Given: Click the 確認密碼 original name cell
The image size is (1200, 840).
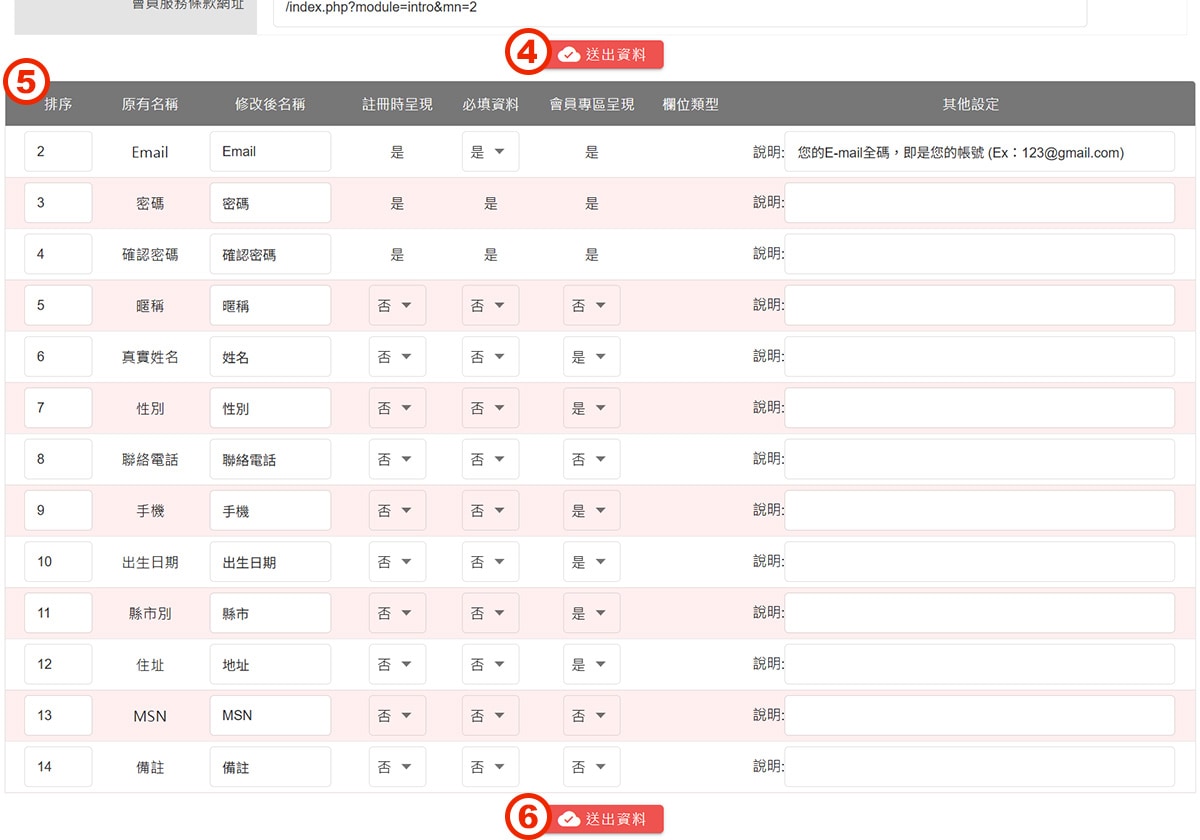Looking at the screenshot, I should click(150, 254).
